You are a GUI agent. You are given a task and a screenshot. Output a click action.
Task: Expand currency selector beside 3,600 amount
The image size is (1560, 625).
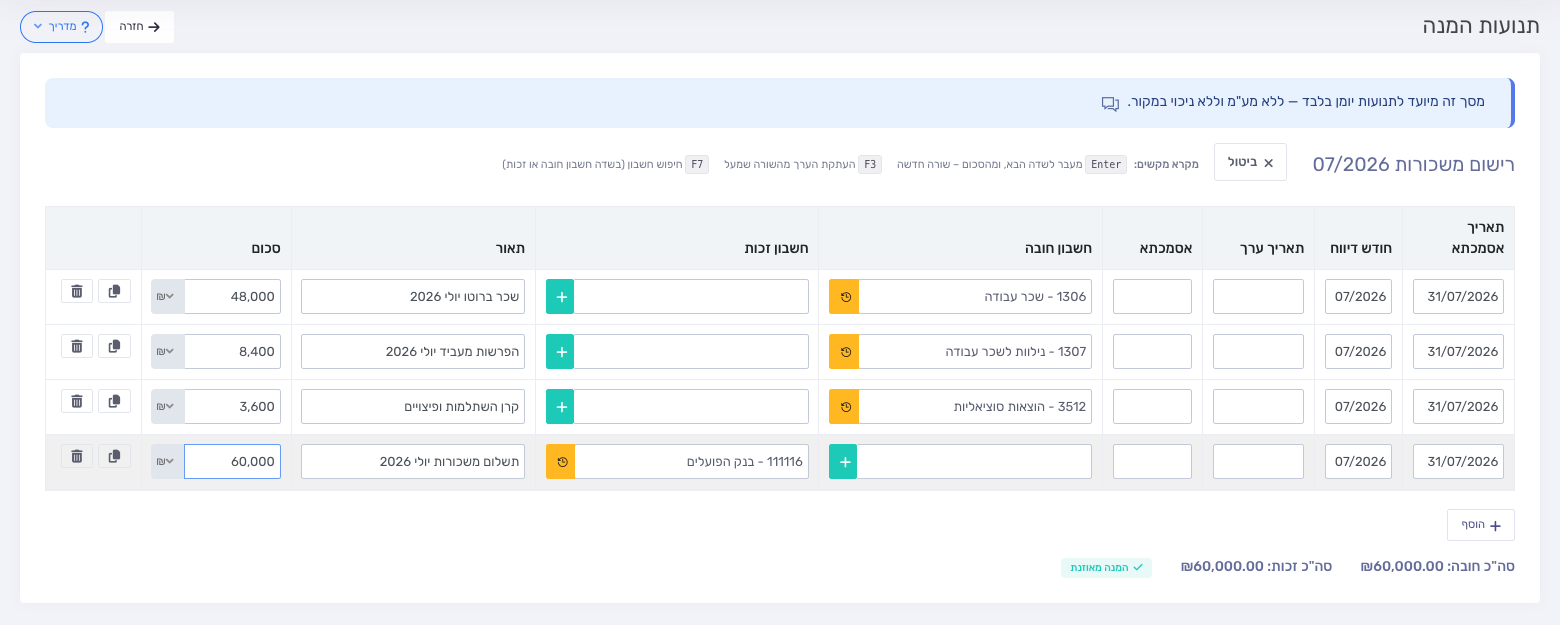point(167,407)
